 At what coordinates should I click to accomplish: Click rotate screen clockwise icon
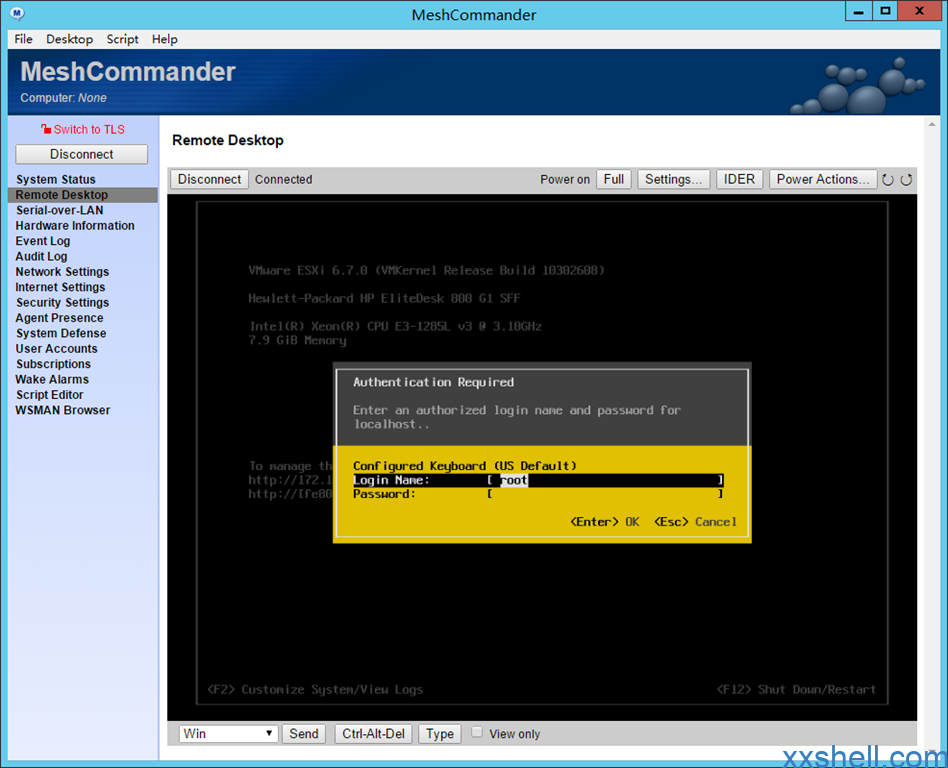pyautogui.click(x=906, y=180)
